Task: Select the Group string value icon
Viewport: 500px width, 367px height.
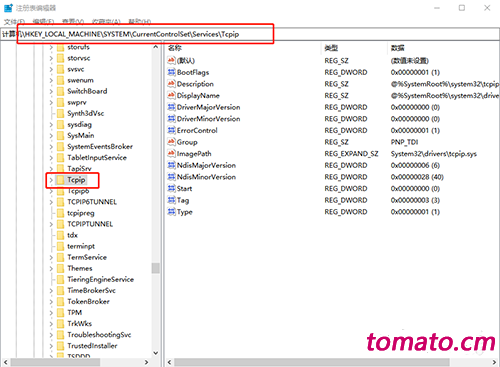Action: (171, 142)
